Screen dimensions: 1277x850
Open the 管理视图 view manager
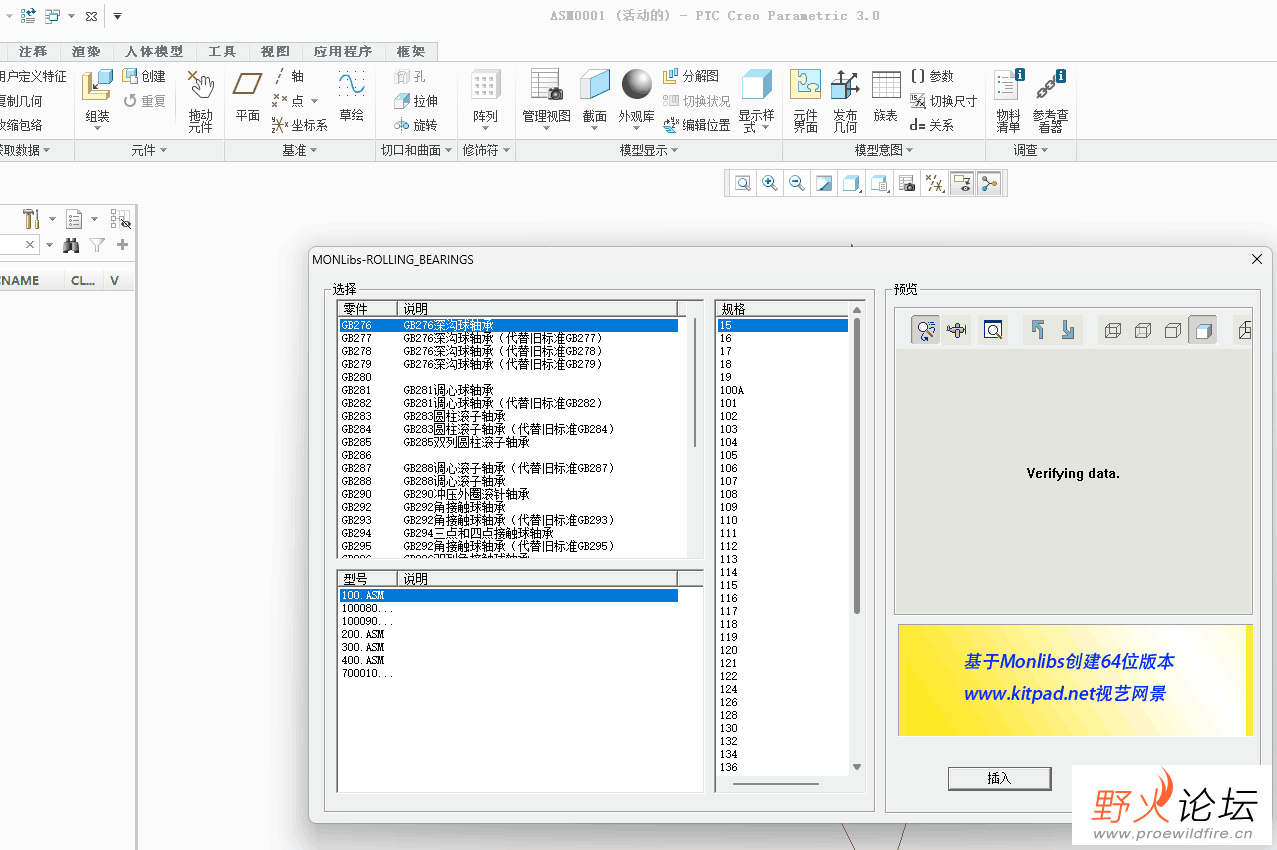pyautogui.click(x=546, y=98)
